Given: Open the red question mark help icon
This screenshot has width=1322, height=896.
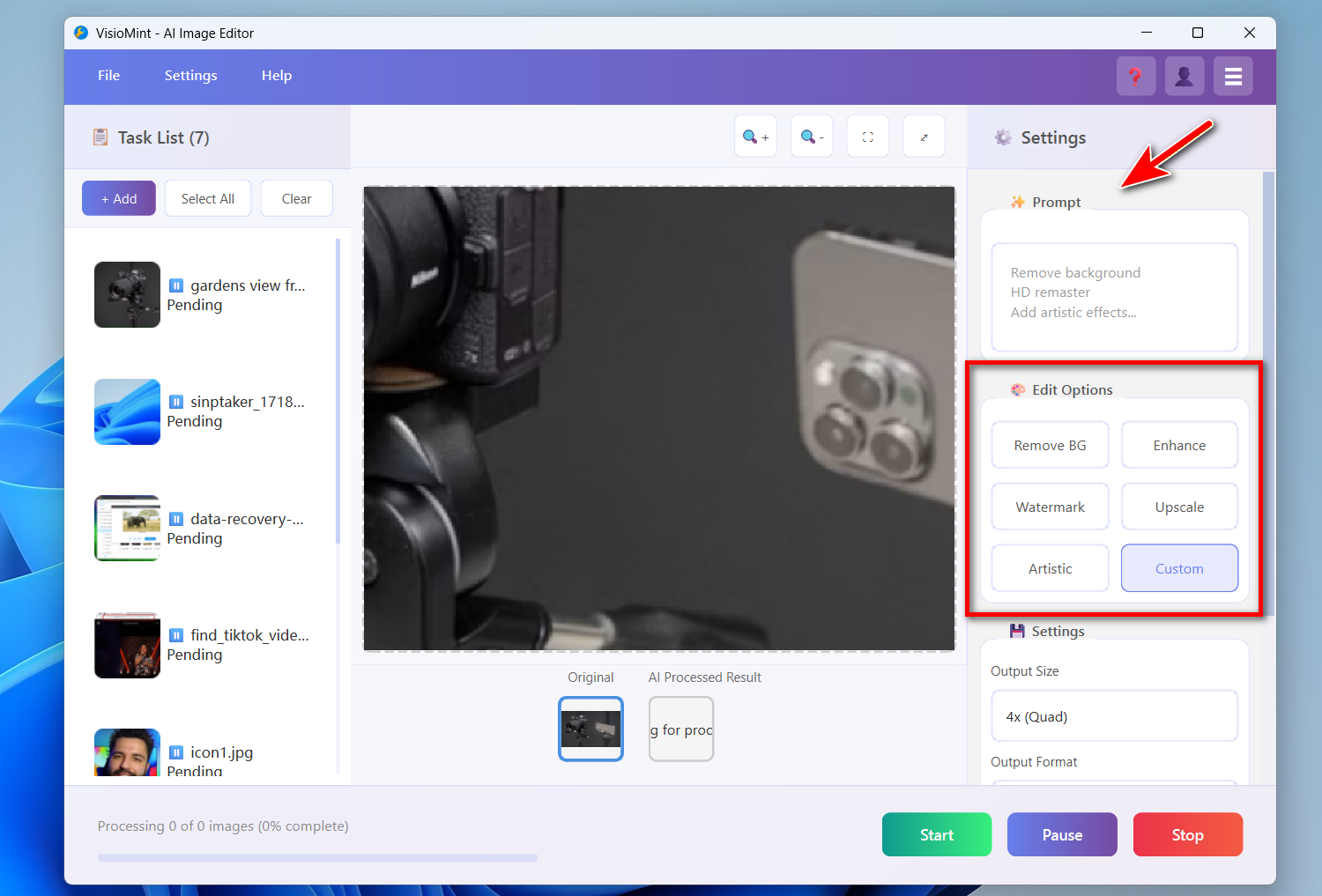Looking at the screenshot, I should (1135, 77).
